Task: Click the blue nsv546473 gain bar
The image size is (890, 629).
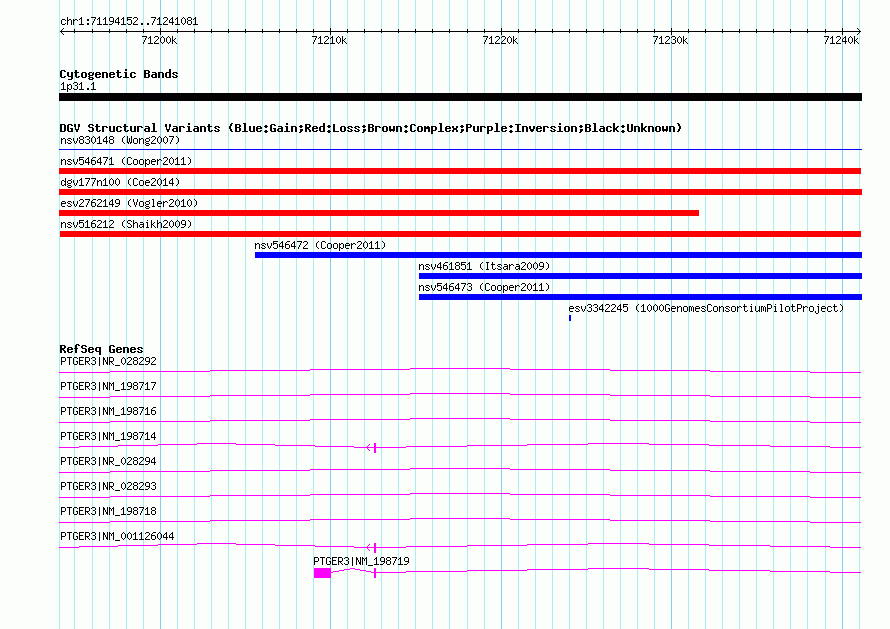Action: click(640, 297)
